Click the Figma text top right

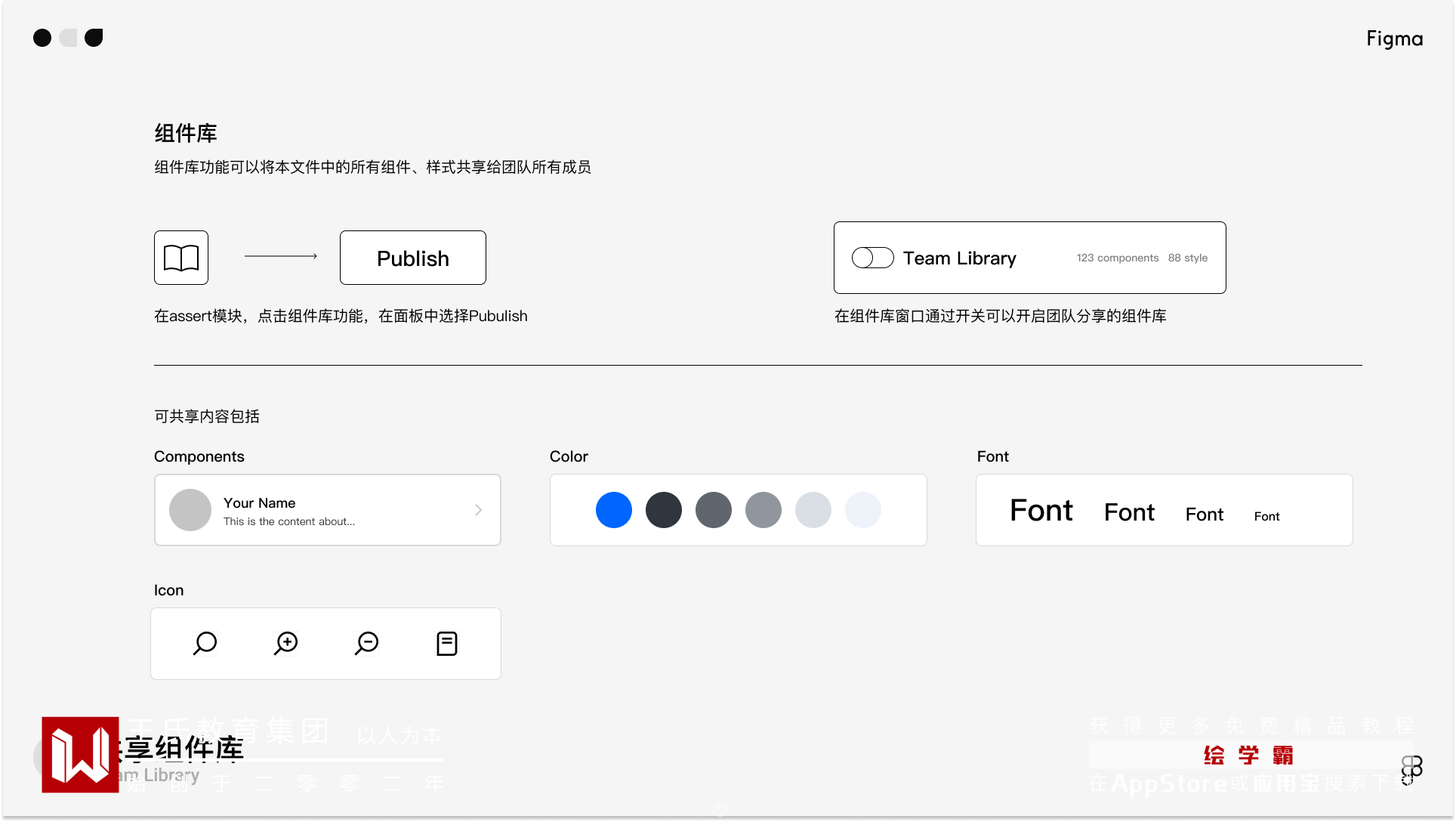pyautogui.click(x=1394, y=39)
